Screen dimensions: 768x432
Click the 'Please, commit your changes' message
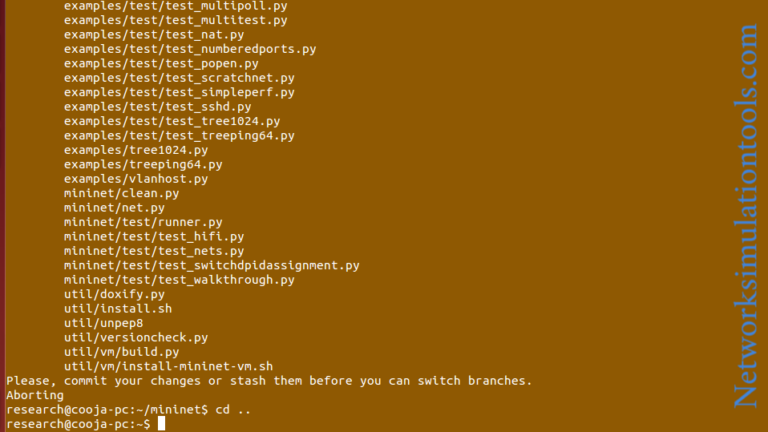[269, 381]
